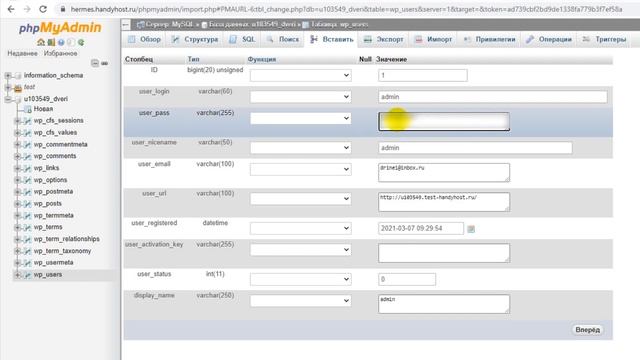Open the wp_terms table link
This screenshot has width=640, height=360.
click(x=48, y=227)
